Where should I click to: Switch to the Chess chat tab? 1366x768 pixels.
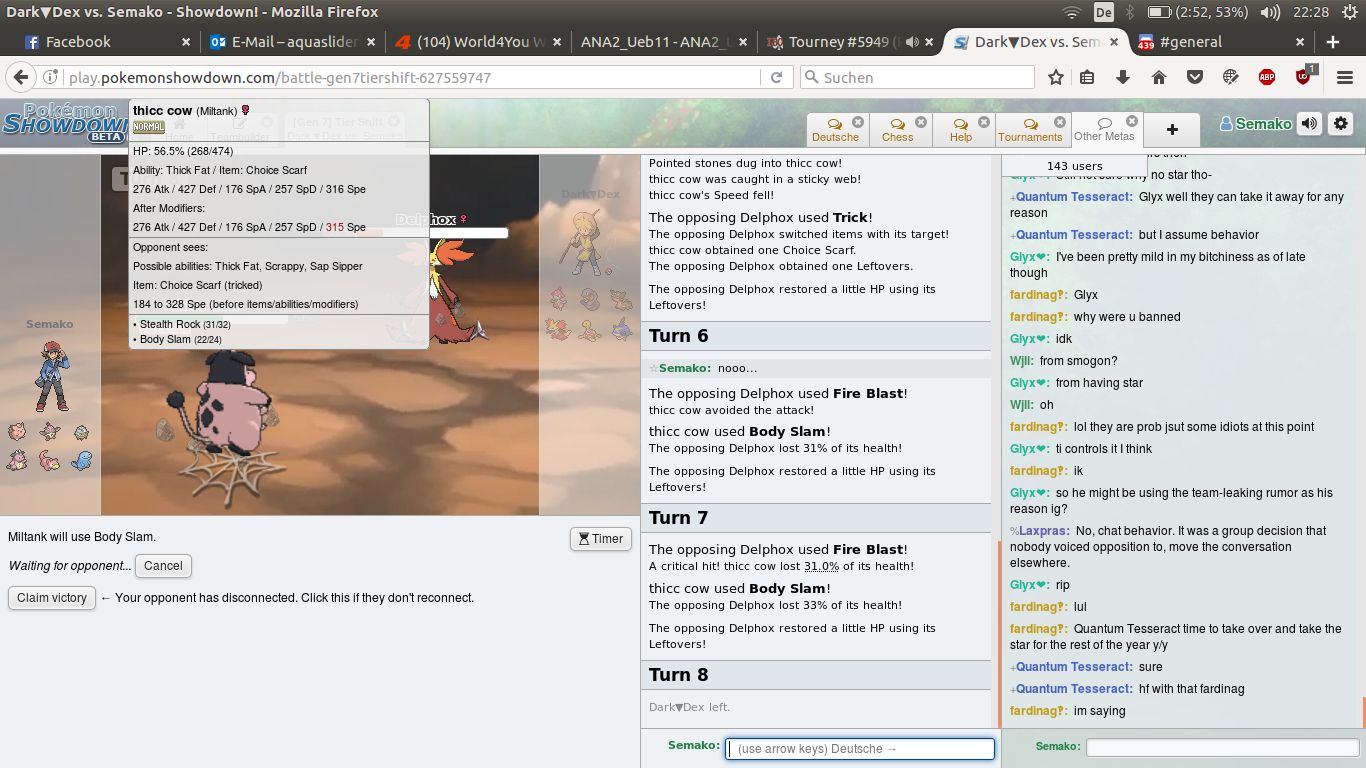point(897,130)
